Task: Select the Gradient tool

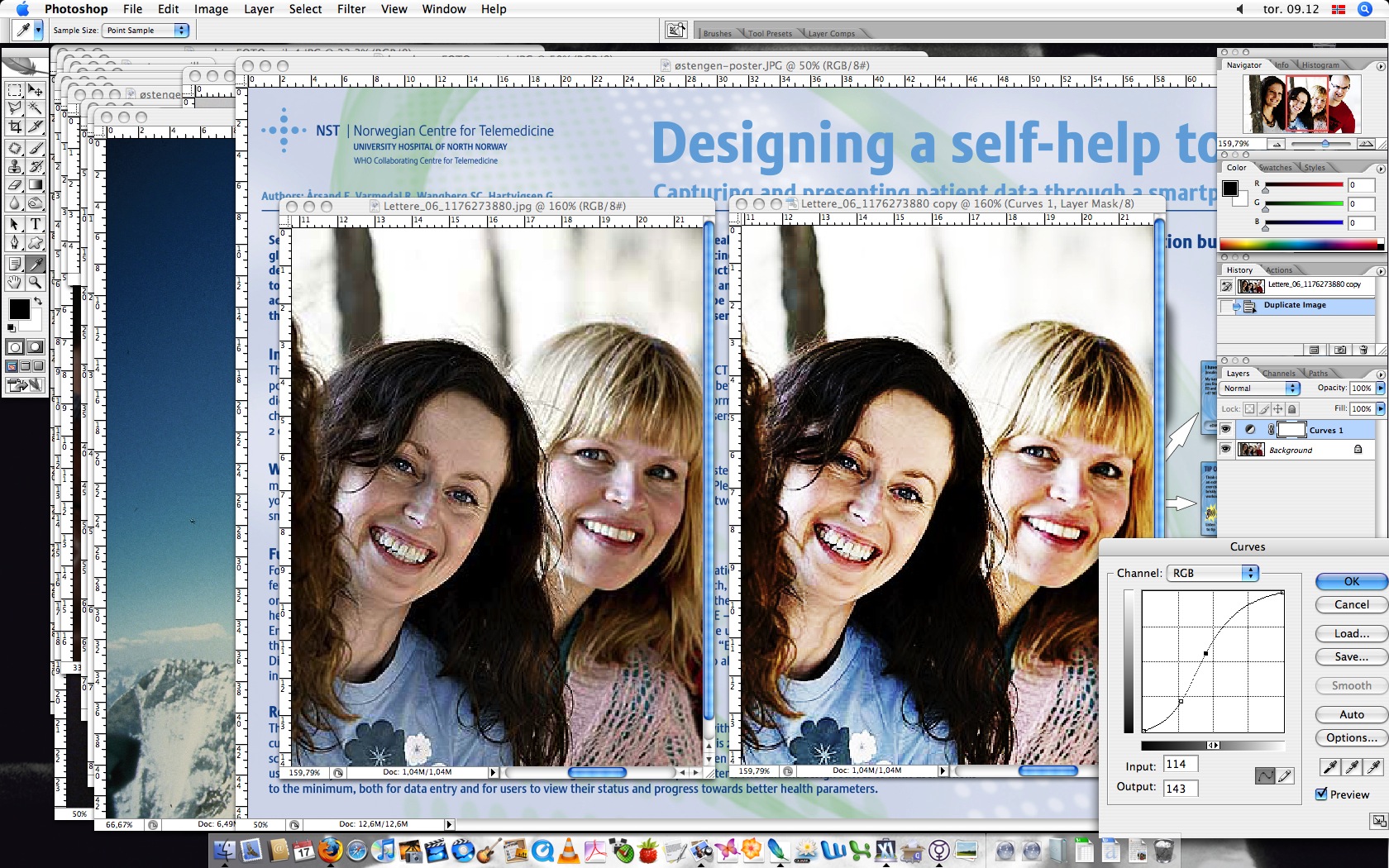Action: click(36, 185)
